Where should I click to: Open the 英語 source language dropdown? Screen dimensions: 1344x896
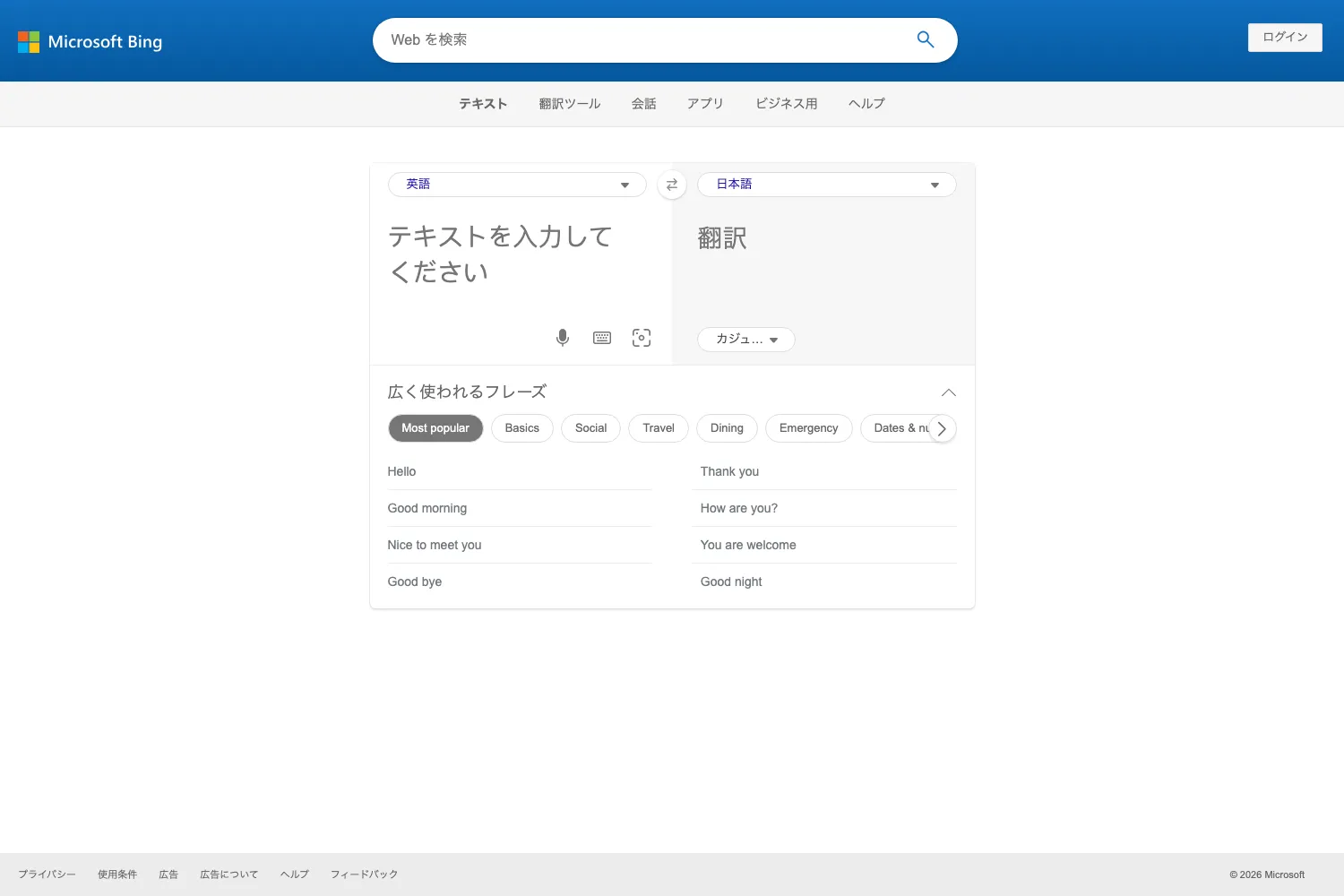click(x=517, y=185)
